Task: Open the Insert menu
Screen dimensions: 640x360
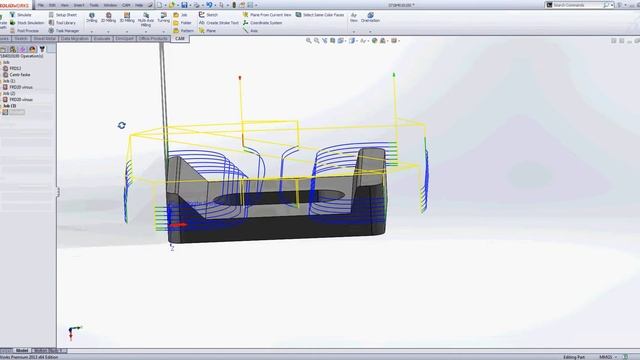Action: point(79,5)
